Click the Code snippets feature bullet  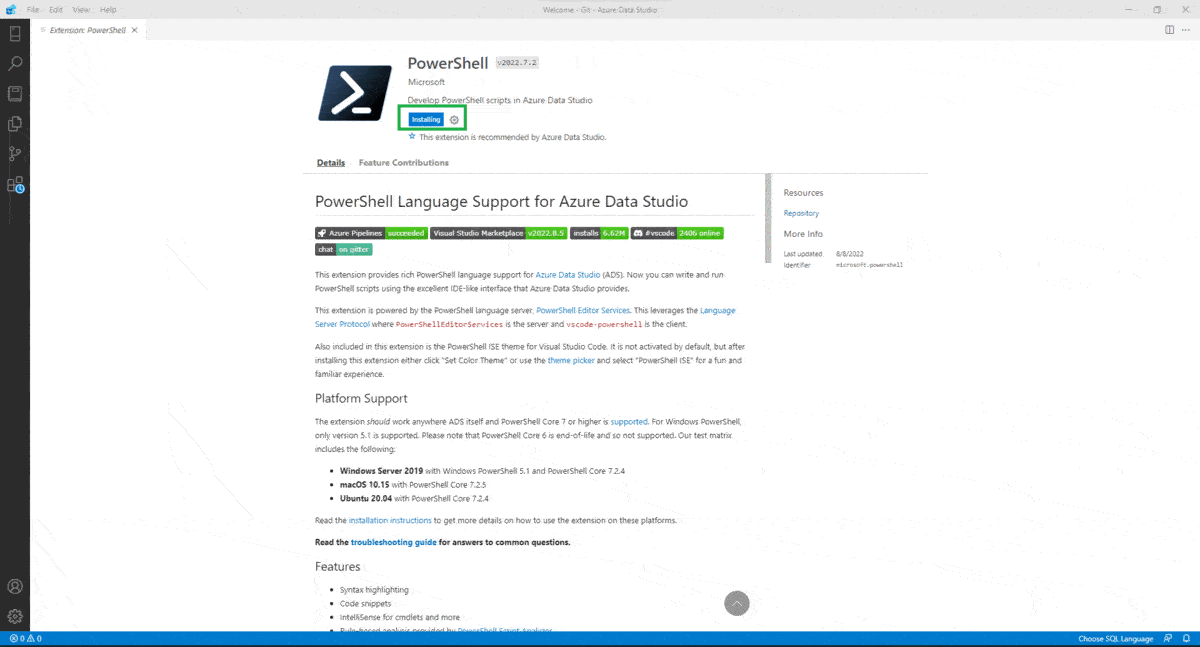click(367, 604)
